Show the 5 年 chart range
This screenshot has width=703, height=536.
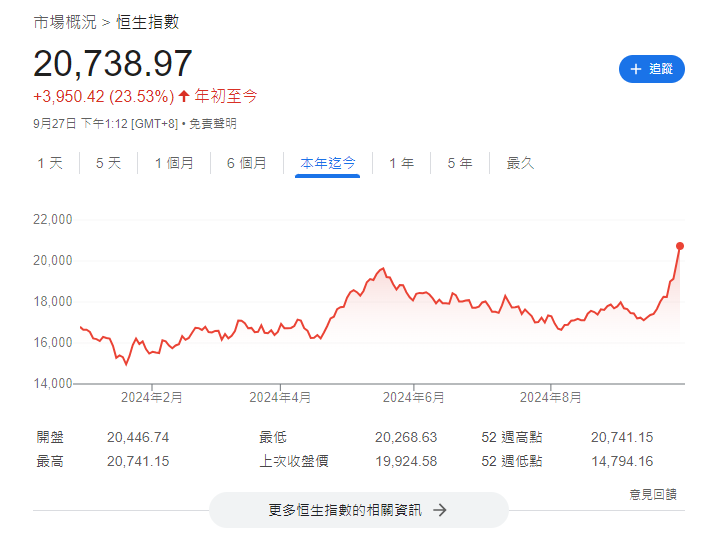coord(460,163)
